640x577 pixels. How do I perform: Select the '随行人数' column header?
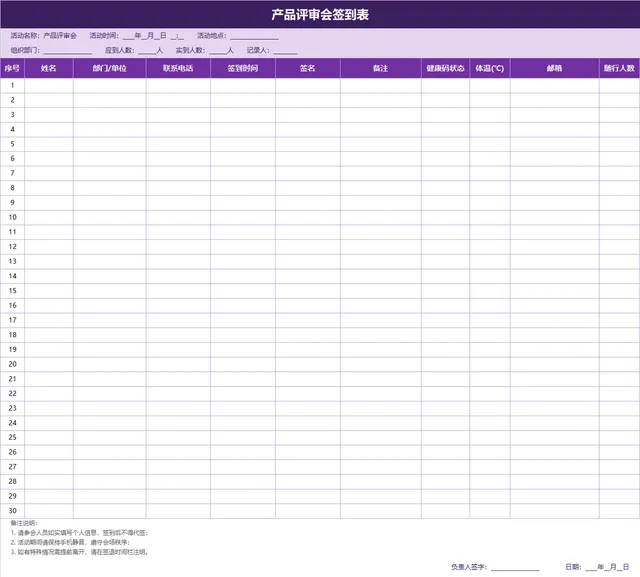(619, 68)
